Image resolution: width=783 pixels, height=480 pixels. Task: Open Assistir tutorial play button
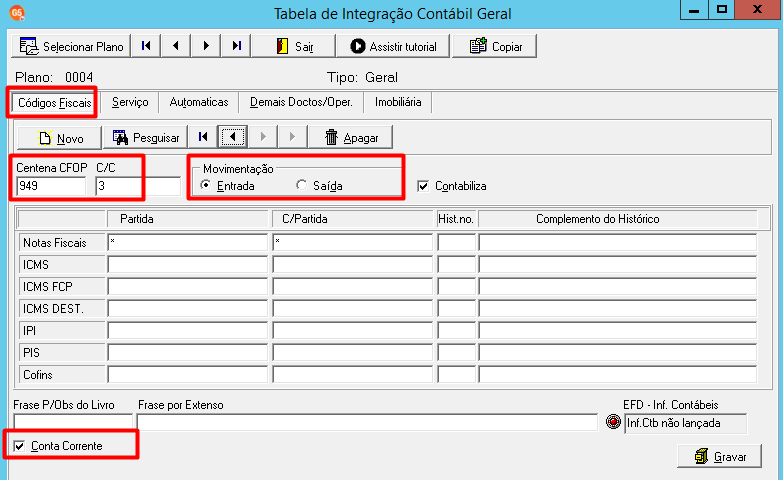point(358,46)
